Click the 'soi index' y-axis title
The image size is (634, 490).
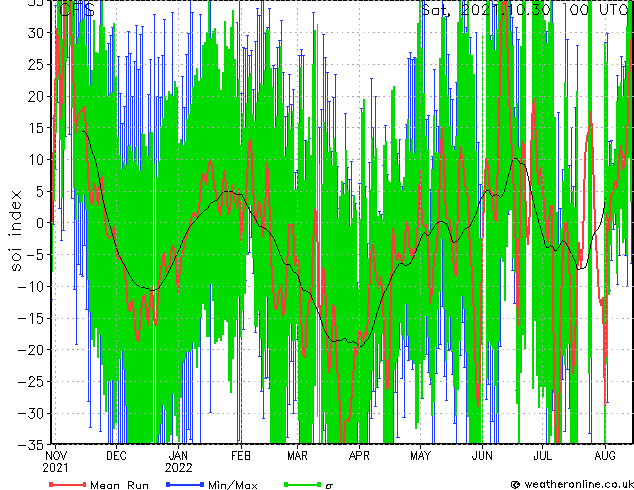point(15,230)
